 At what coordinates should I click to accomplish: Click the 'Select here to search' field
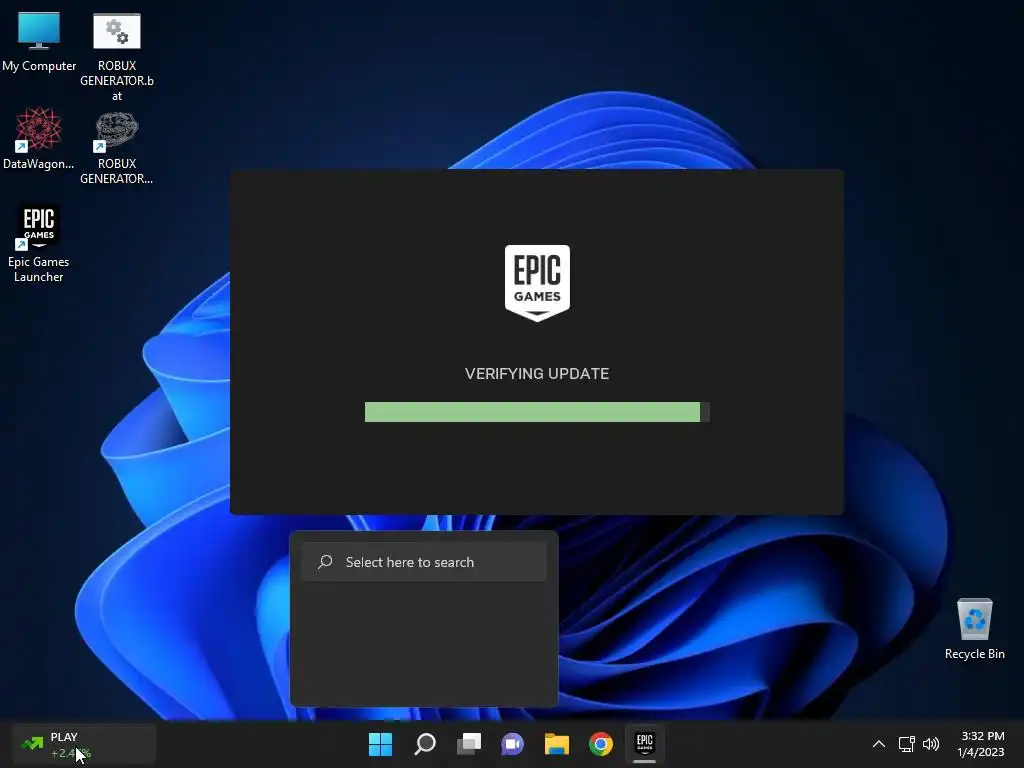pos(424,562)
